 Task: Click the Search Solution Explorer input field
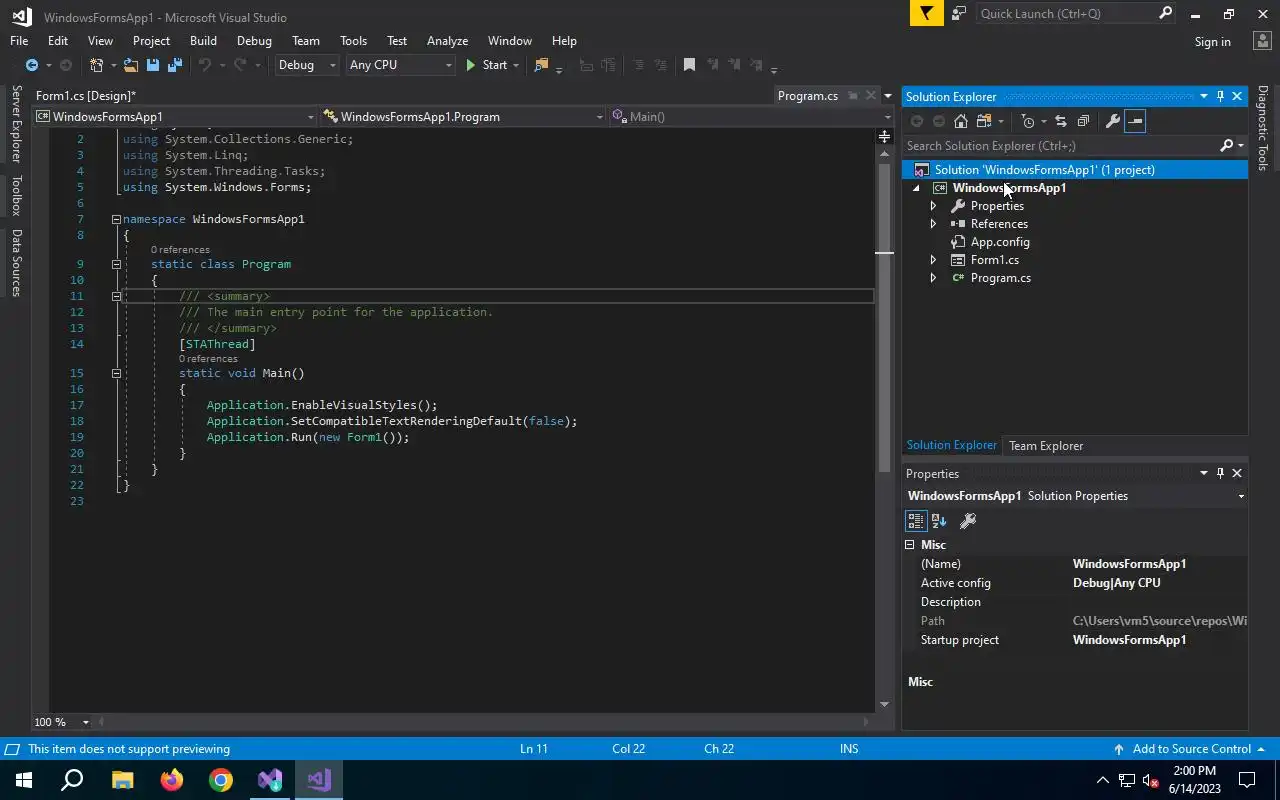1060,146
